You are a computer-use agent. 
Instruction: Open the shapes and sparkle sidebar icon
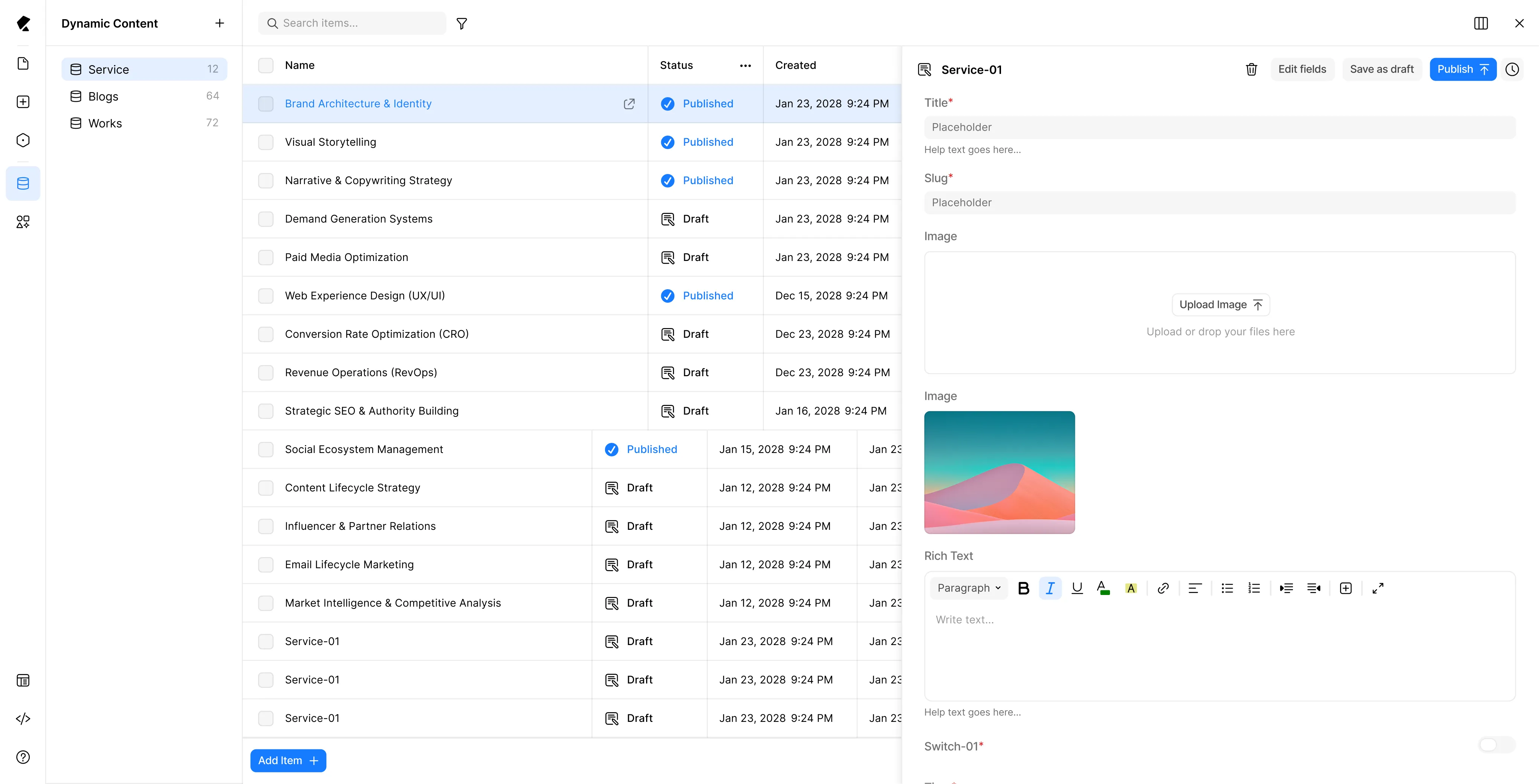point(23,222)
